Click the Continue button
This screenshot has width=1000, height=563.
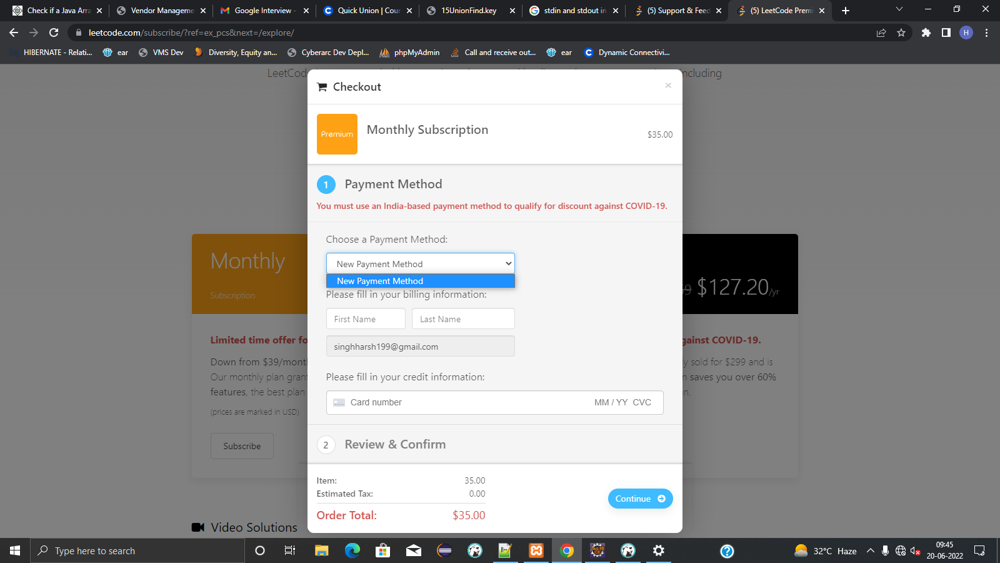pyautogui.click(x=640, y=499)
